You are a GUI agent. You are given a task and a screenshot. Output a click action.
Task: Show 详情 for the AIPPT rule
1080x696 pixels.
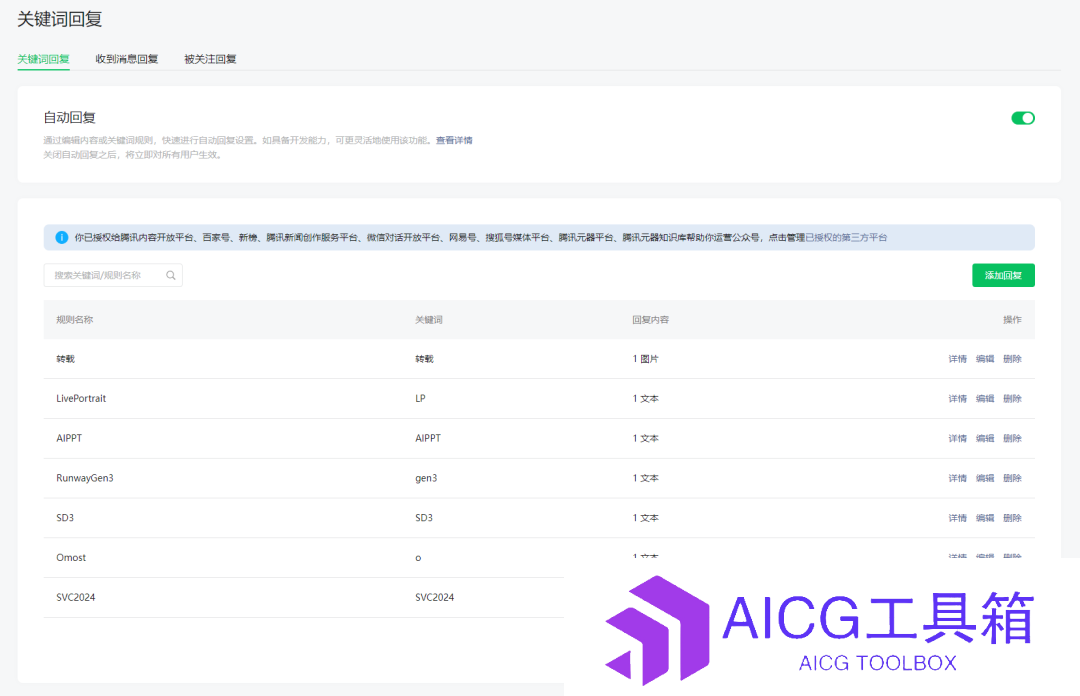[x=957, y=438]
